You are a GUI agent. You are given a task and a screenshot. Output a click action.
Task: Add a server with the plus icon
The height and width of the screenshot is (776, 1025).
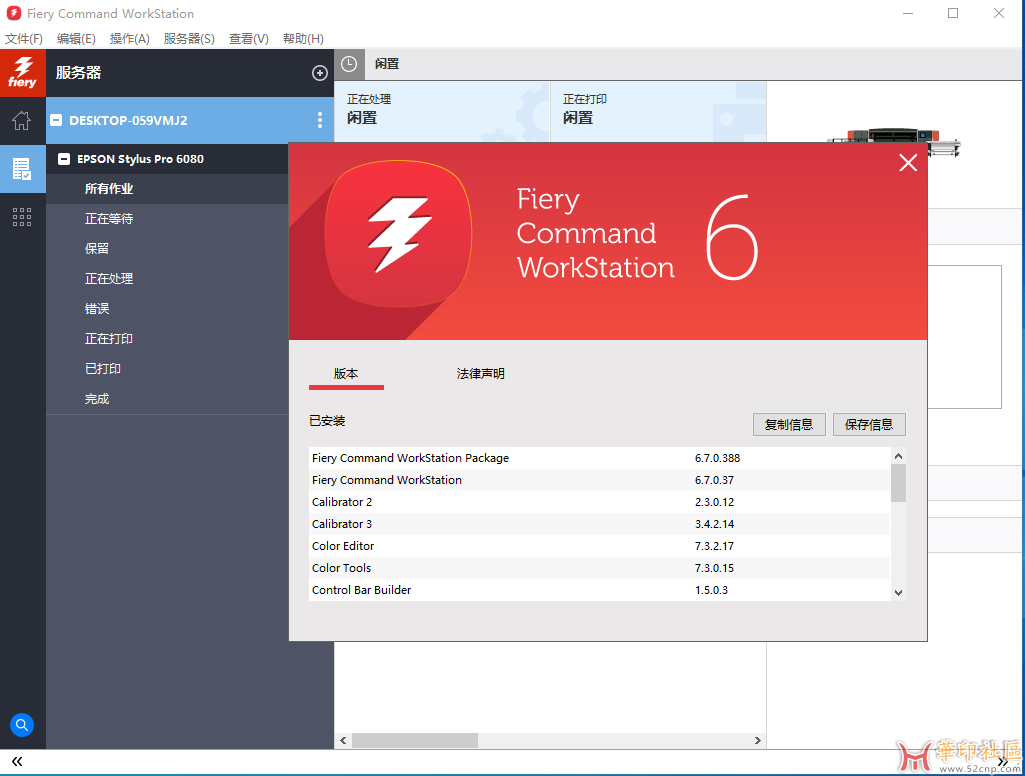click(x=320, y=73)
